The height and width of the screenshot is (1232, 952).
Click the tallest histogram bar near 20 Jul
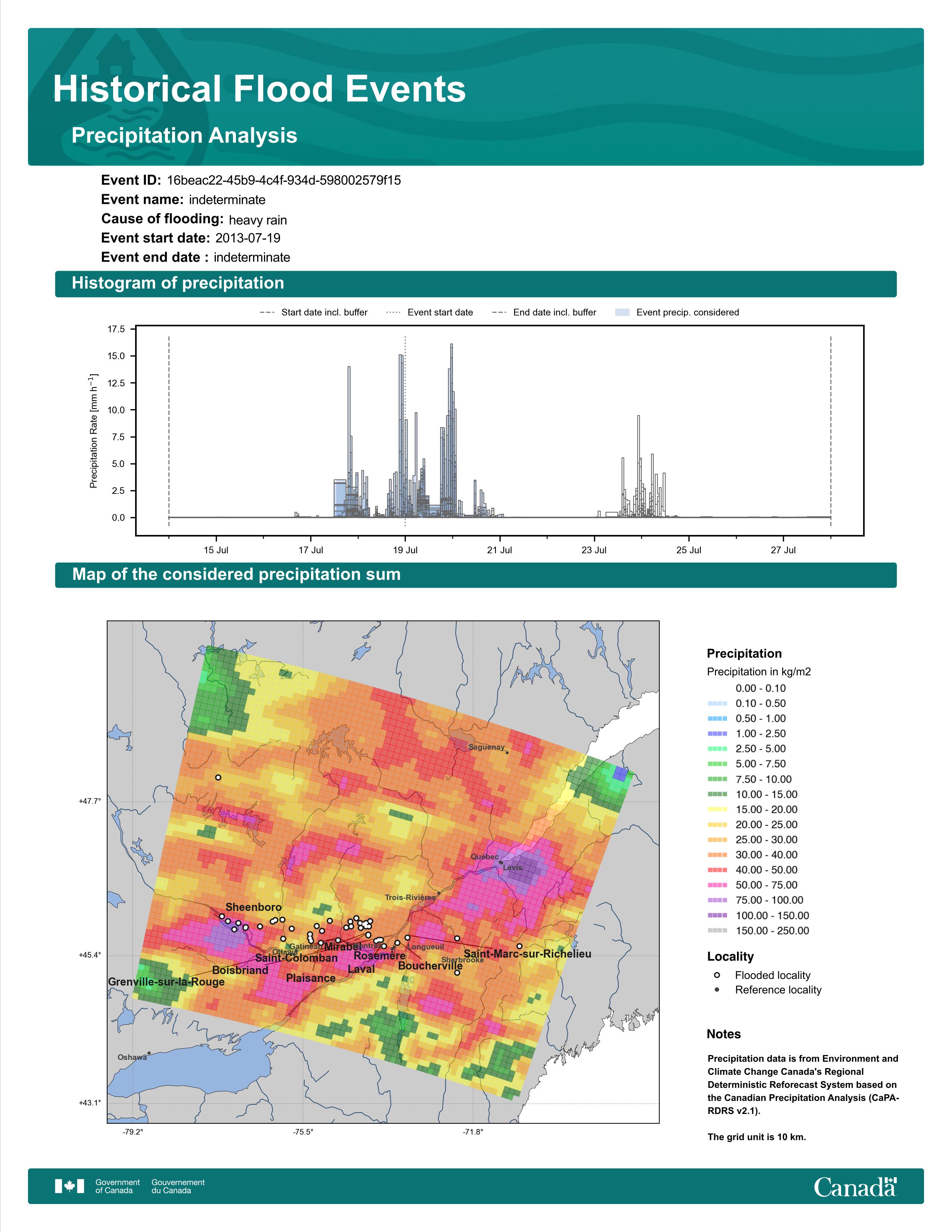pyautogui.click(x=452, y=430)
